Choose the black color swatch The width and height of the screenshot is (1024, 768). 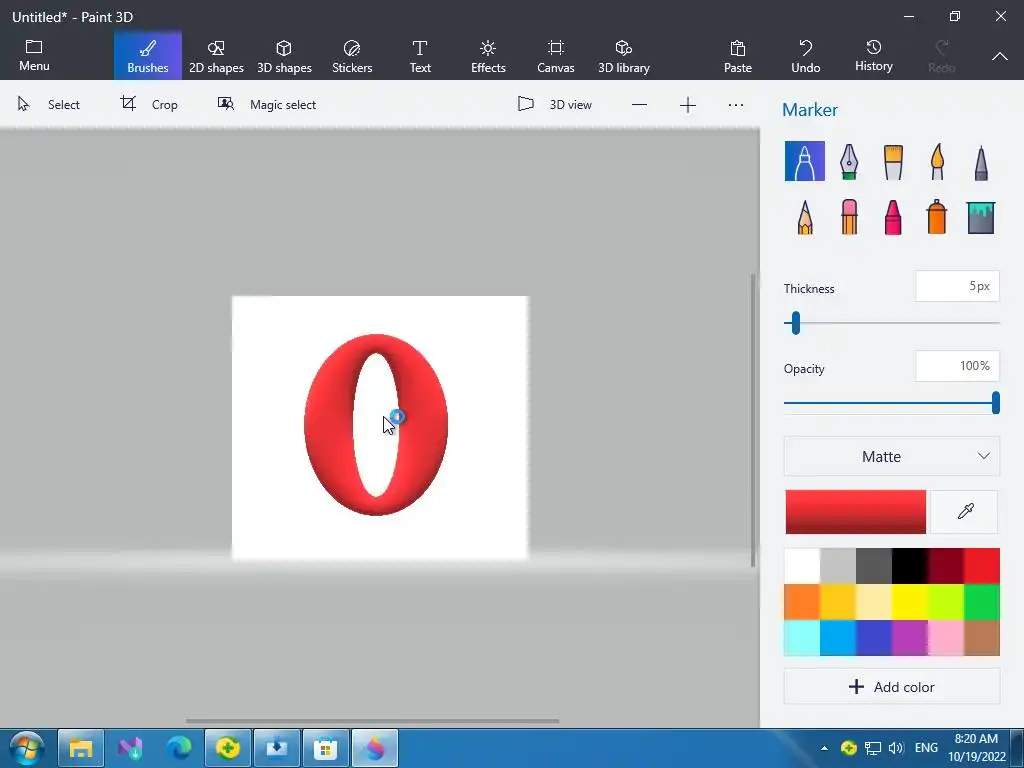click(910, 566)
